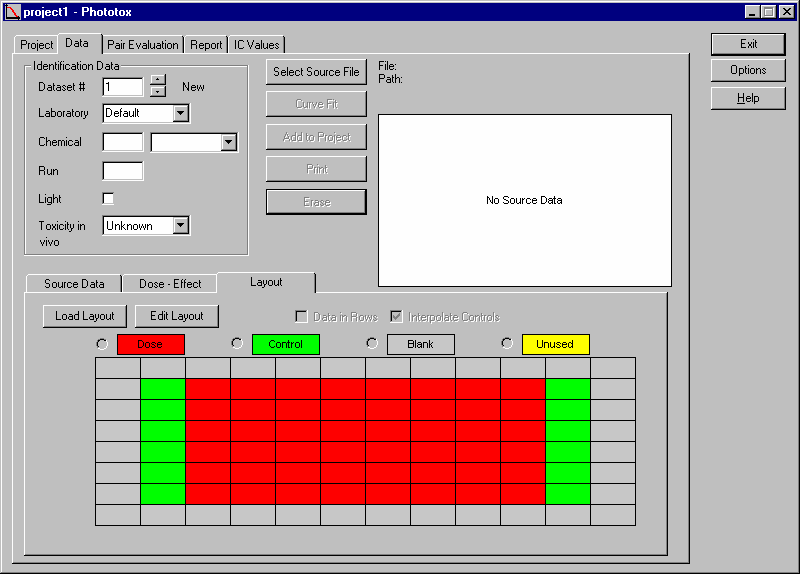
Task: Click Select Source File button
Action: click(316, 72)
